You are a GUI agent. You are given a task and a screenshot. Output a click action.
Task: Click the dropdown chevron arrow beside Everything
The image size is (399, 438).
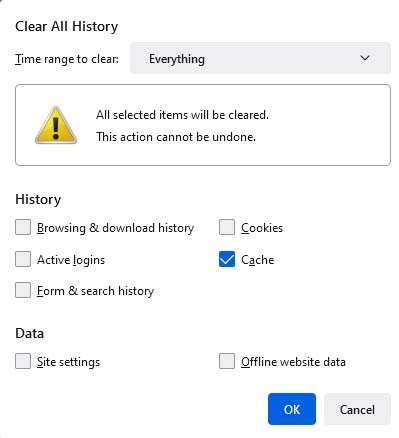(x=365, y=58)
